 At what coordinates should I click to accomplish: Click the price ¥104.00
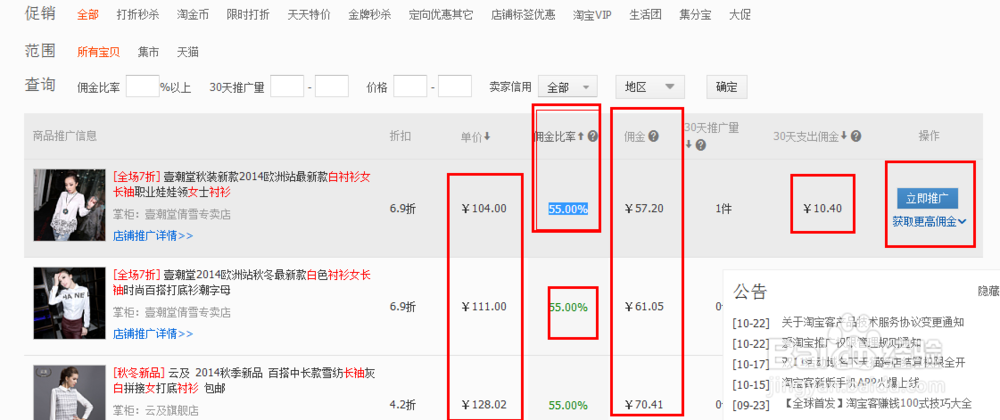(484, 208)
